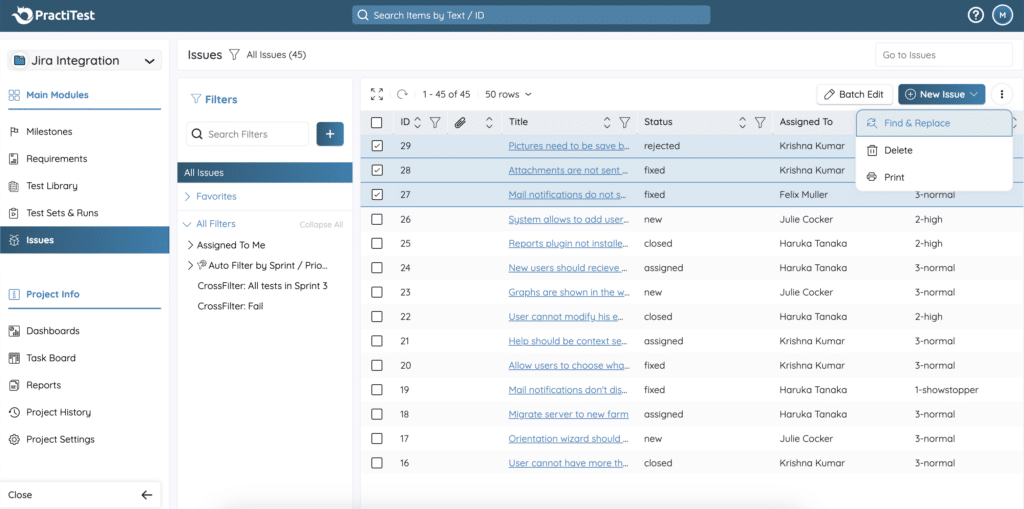The image size is (1024, 509).
Task: Expand the Assigned To Me filter
Action: pos(191,245)
